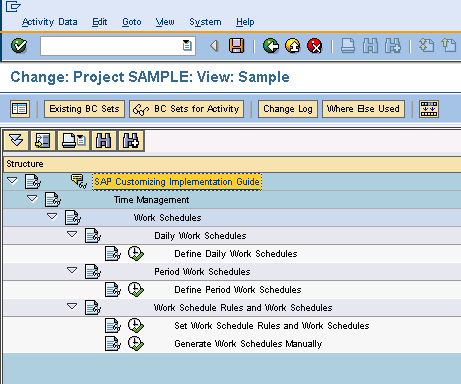Execute the Define Daily Work Schedules activity clock icon

[136, 254]
